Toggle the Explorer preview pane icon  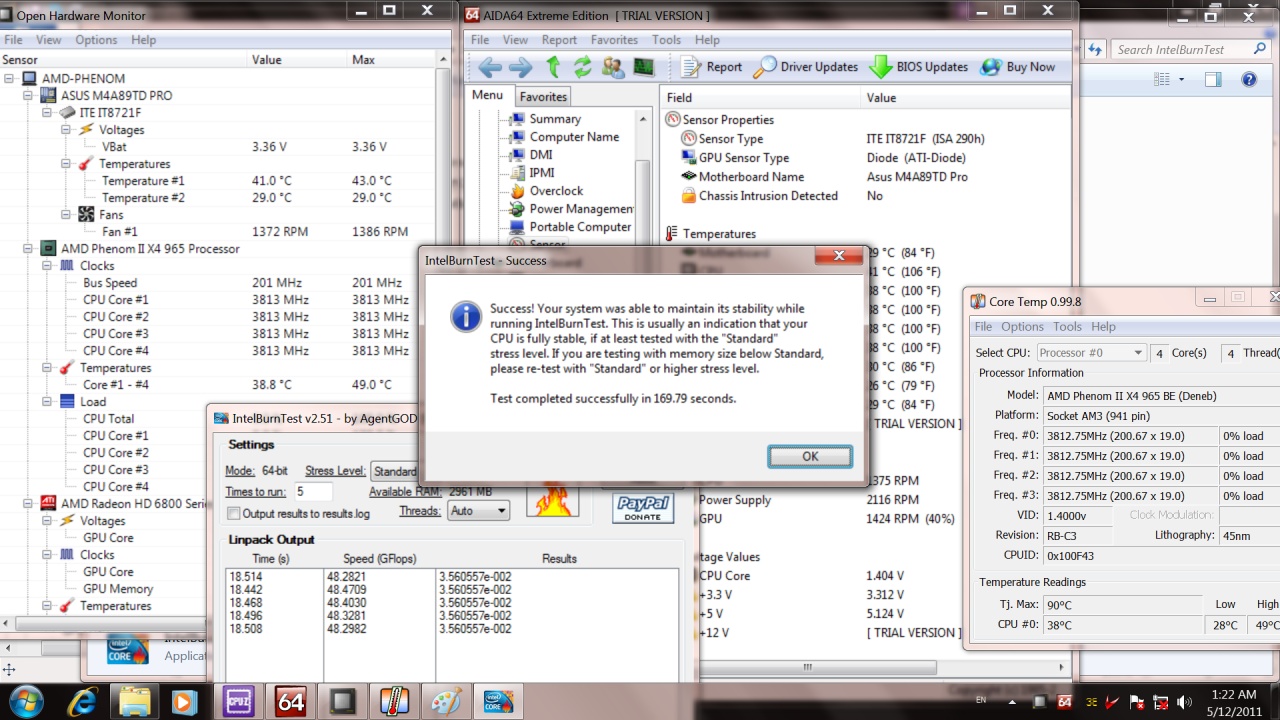click(1213, 79)
